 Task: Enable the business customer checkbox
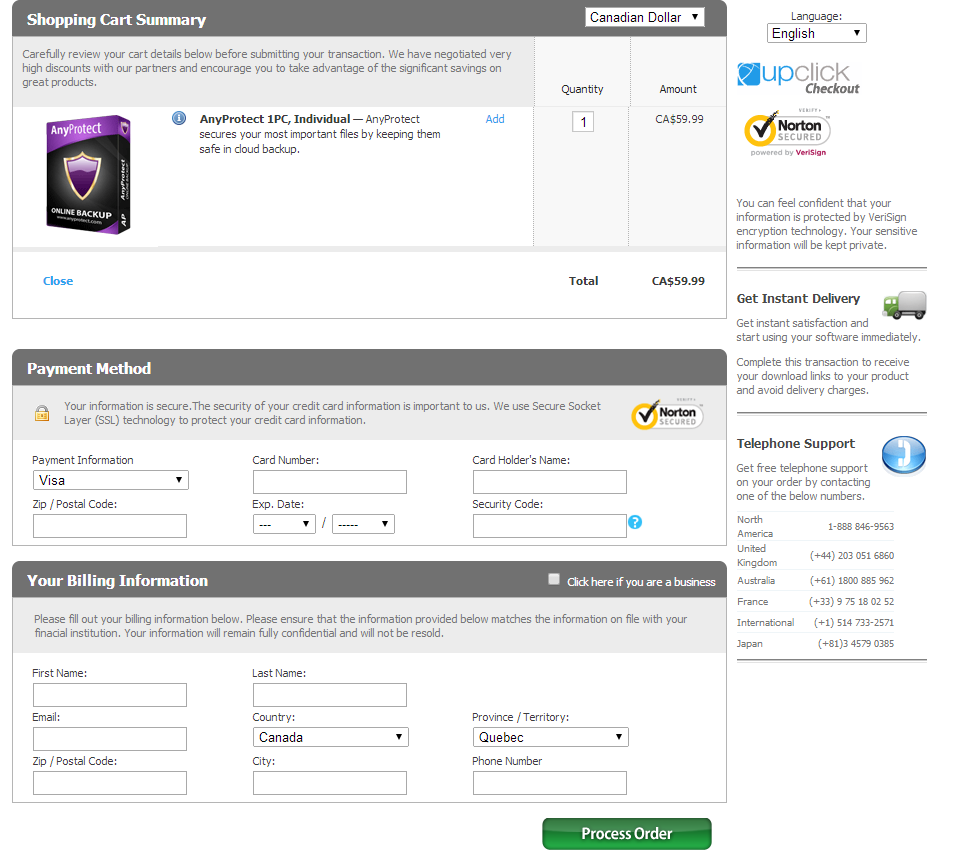pyautogui.click(x=554, y=579)
